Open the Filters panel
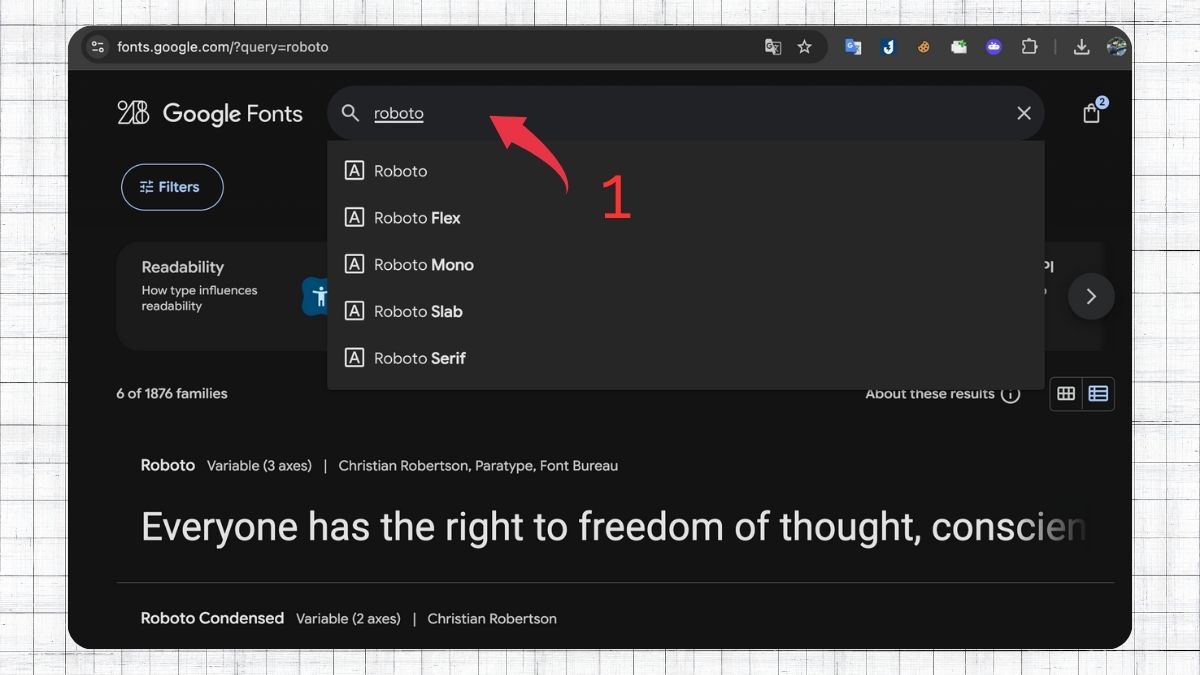This screenshot has height=675, width=1200. [172, 187]
